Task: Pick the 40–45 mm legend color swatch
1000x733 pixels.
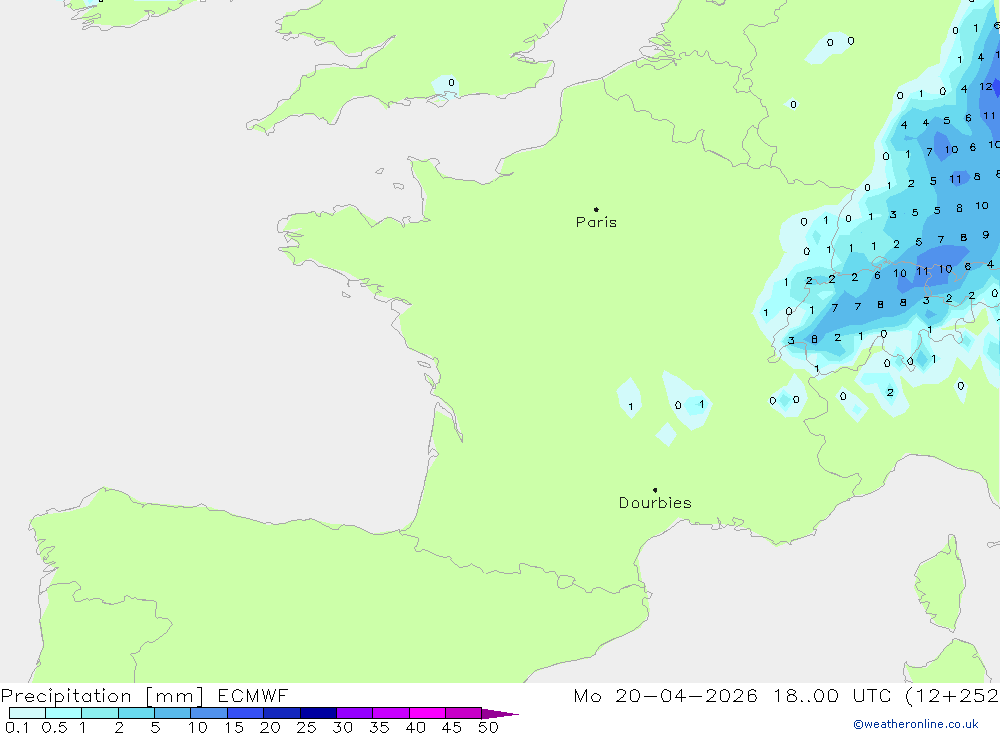Action: tap(427, 713)
